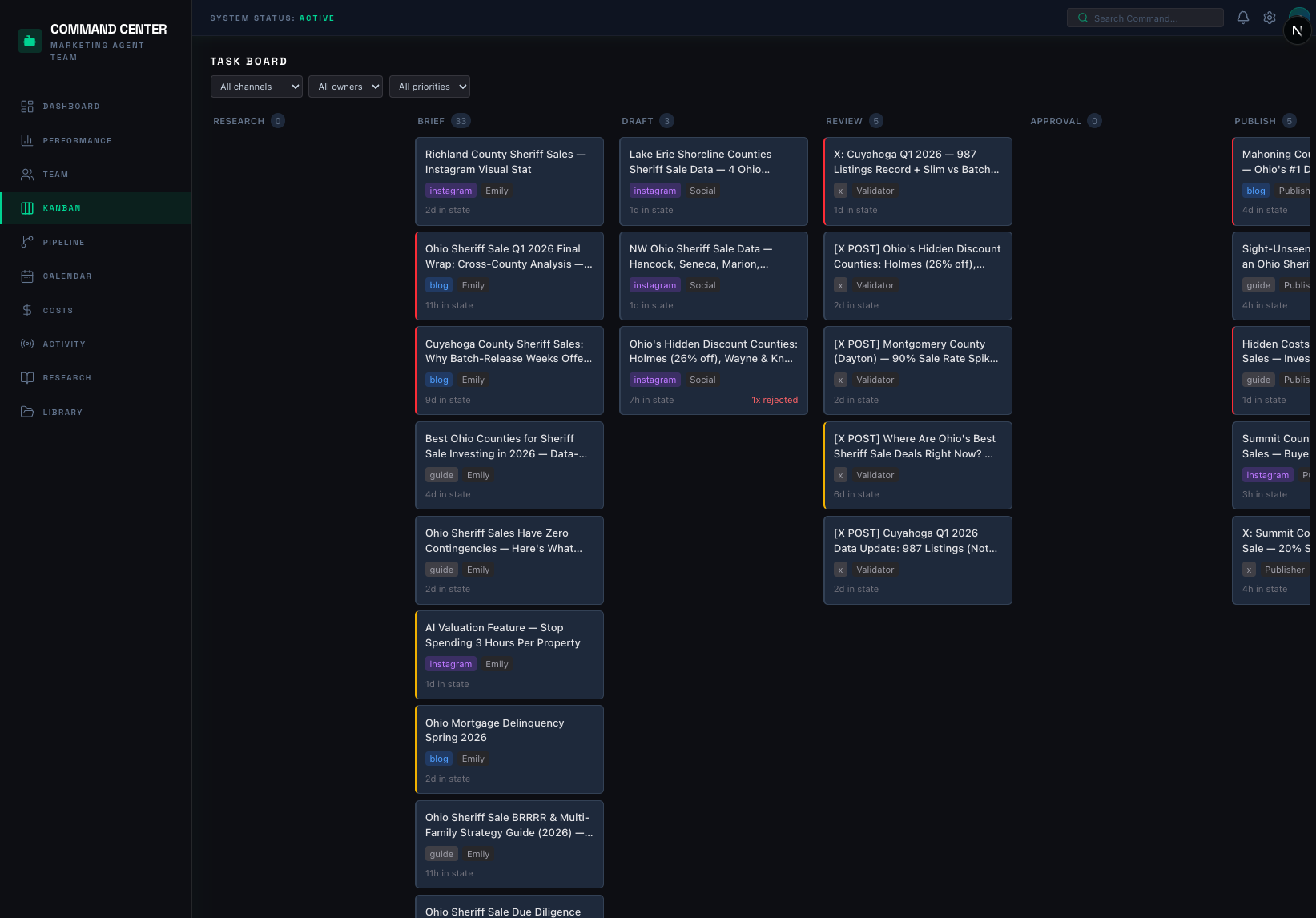Click the Pipeline branch icon
This screenshot has height=918, width=1316.
(27, 242)
